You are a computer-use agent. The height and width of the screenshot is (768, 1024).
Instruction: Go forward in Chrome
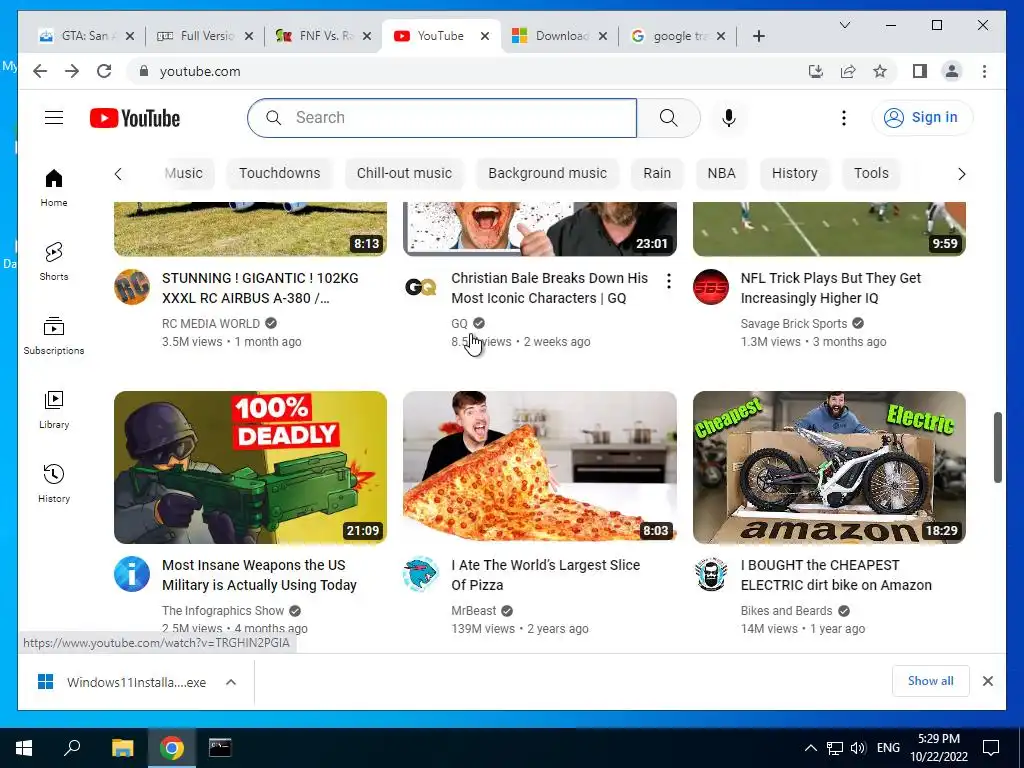click(x=72, y=71)
